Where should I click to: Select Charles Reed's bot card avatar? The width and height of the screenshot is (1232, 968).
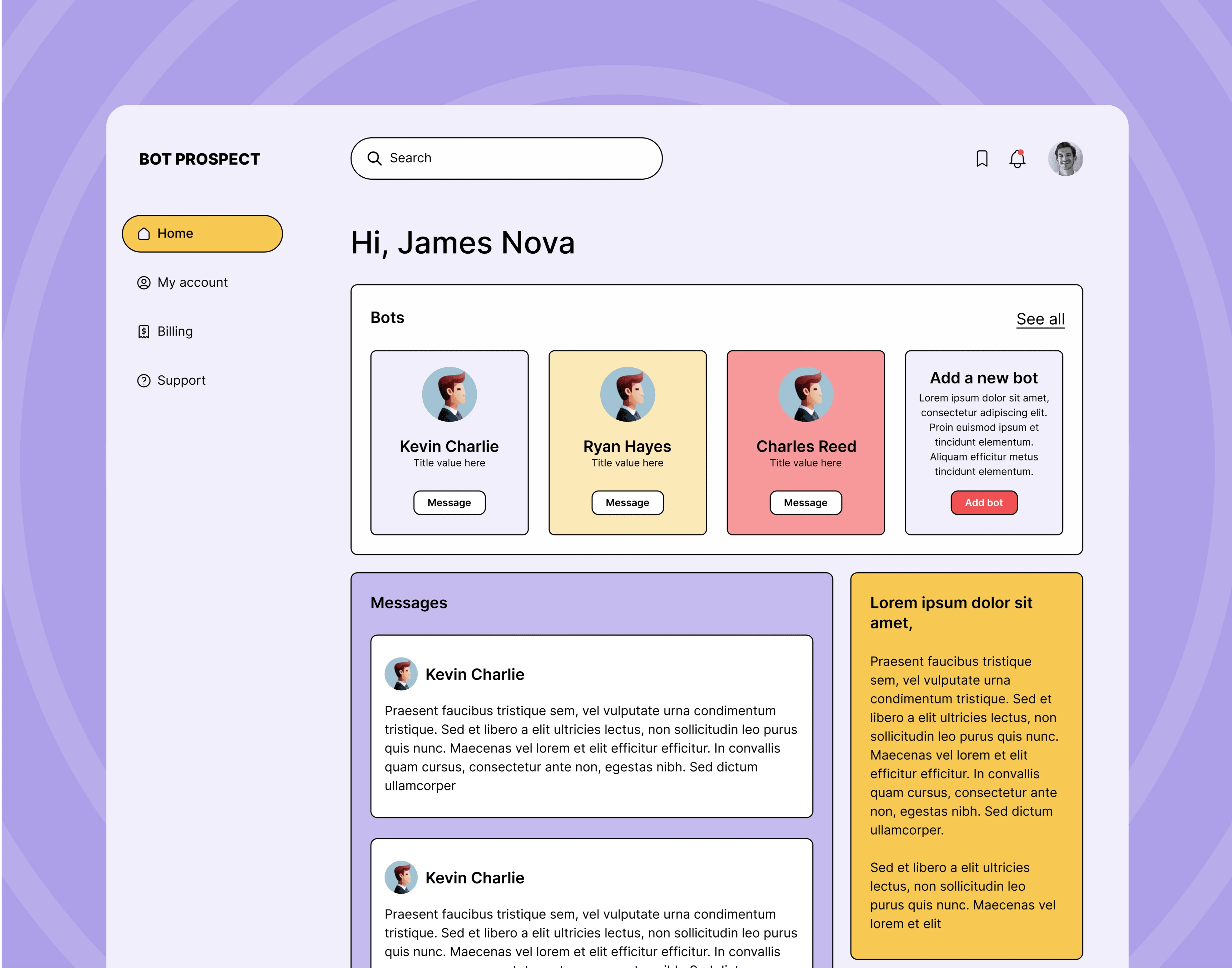tap(805, 394)
